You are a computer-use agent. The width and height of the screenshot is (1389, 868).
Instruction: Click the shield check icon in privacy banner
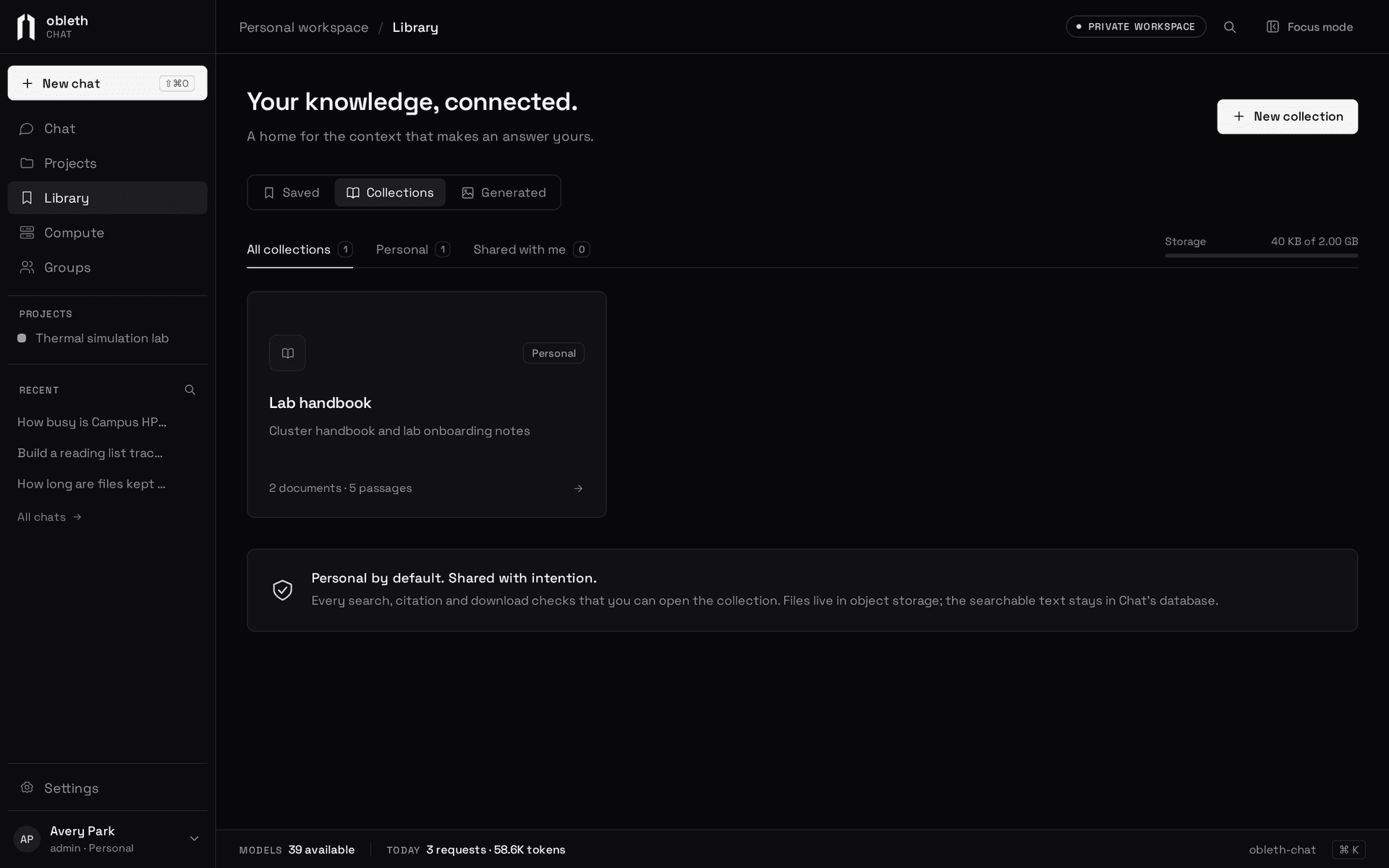282,590
